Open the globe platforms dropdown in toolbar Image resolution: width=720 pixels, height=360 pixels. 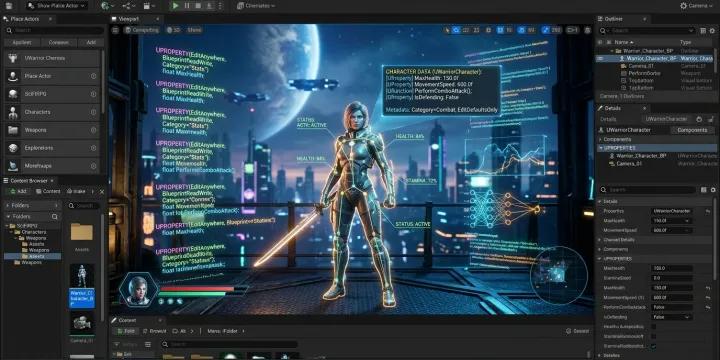tap(107, 6)
